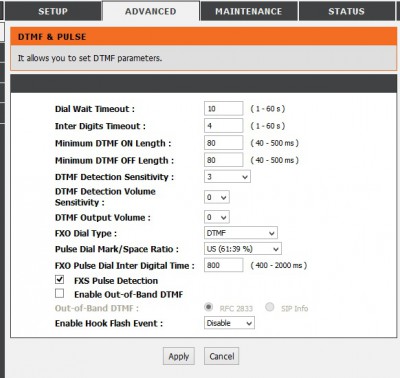This screenshot has width=400, height=378.
Task: Focus the Dial Wait Timeout field
Action: point(223,109)
